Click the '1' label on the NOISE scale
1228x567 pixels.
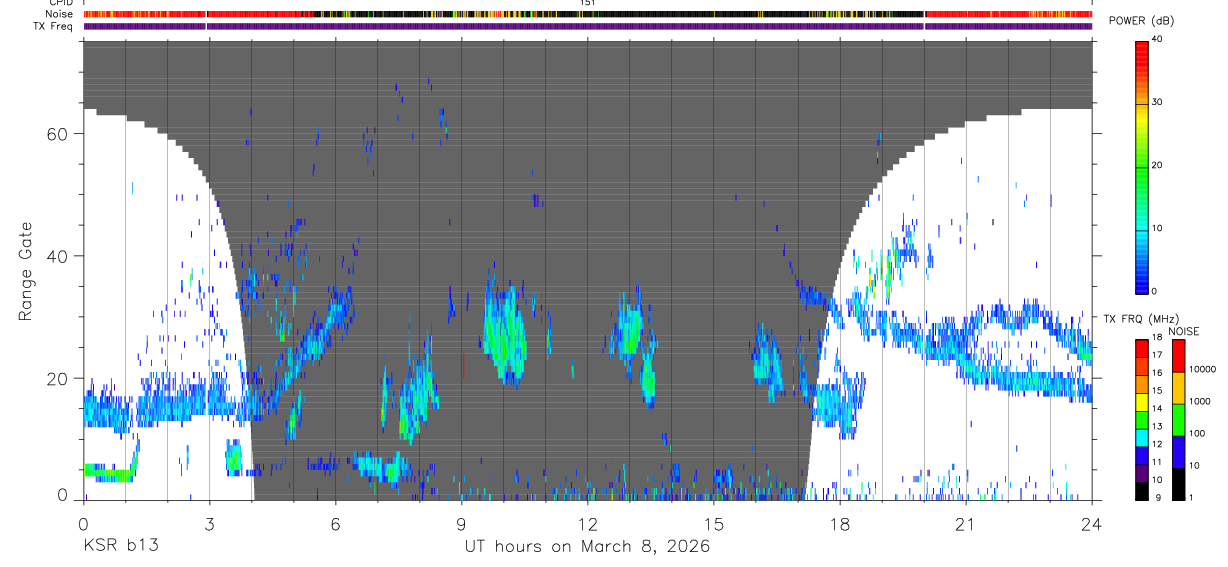(1192, 498)
